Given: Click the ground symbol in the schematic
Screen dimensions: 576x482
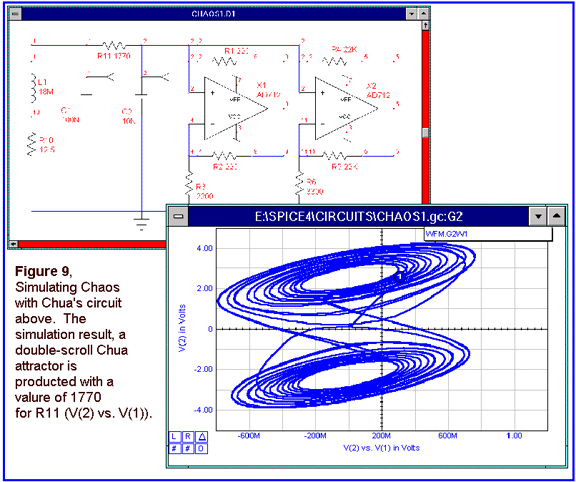Looking at the screenshot, I should pos(142,224).
